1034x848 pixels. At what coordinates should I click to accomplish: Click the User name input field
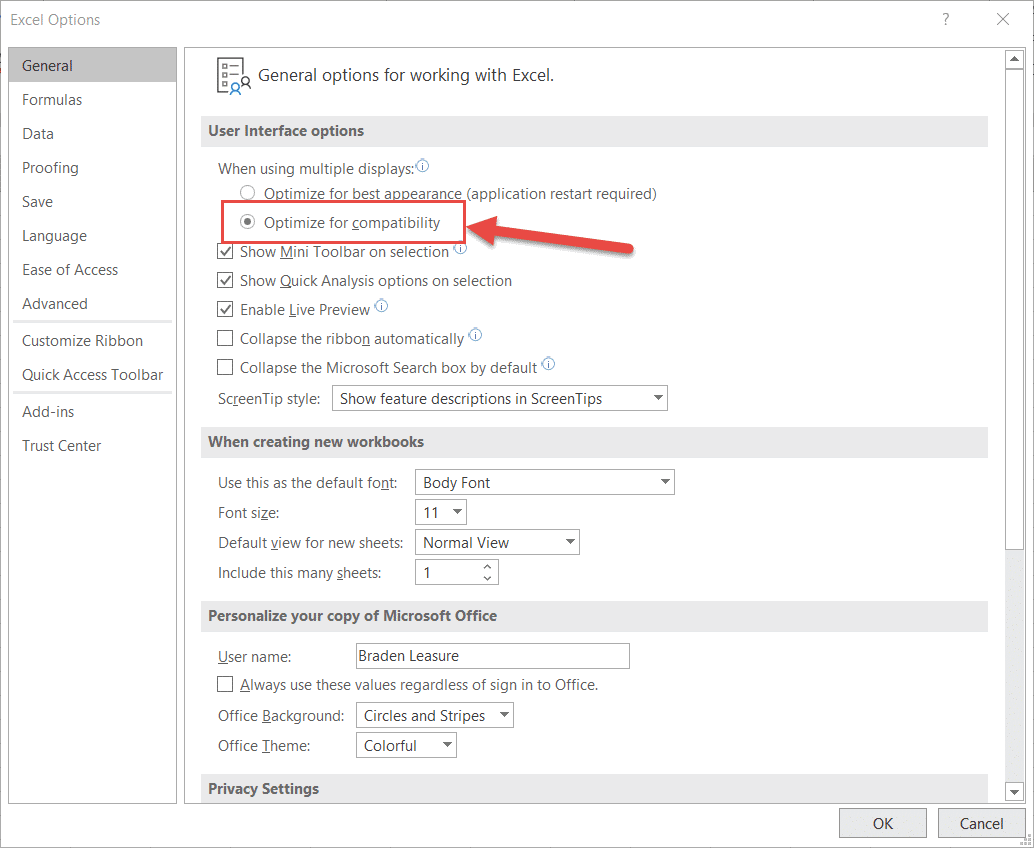[x=493, y=656]
